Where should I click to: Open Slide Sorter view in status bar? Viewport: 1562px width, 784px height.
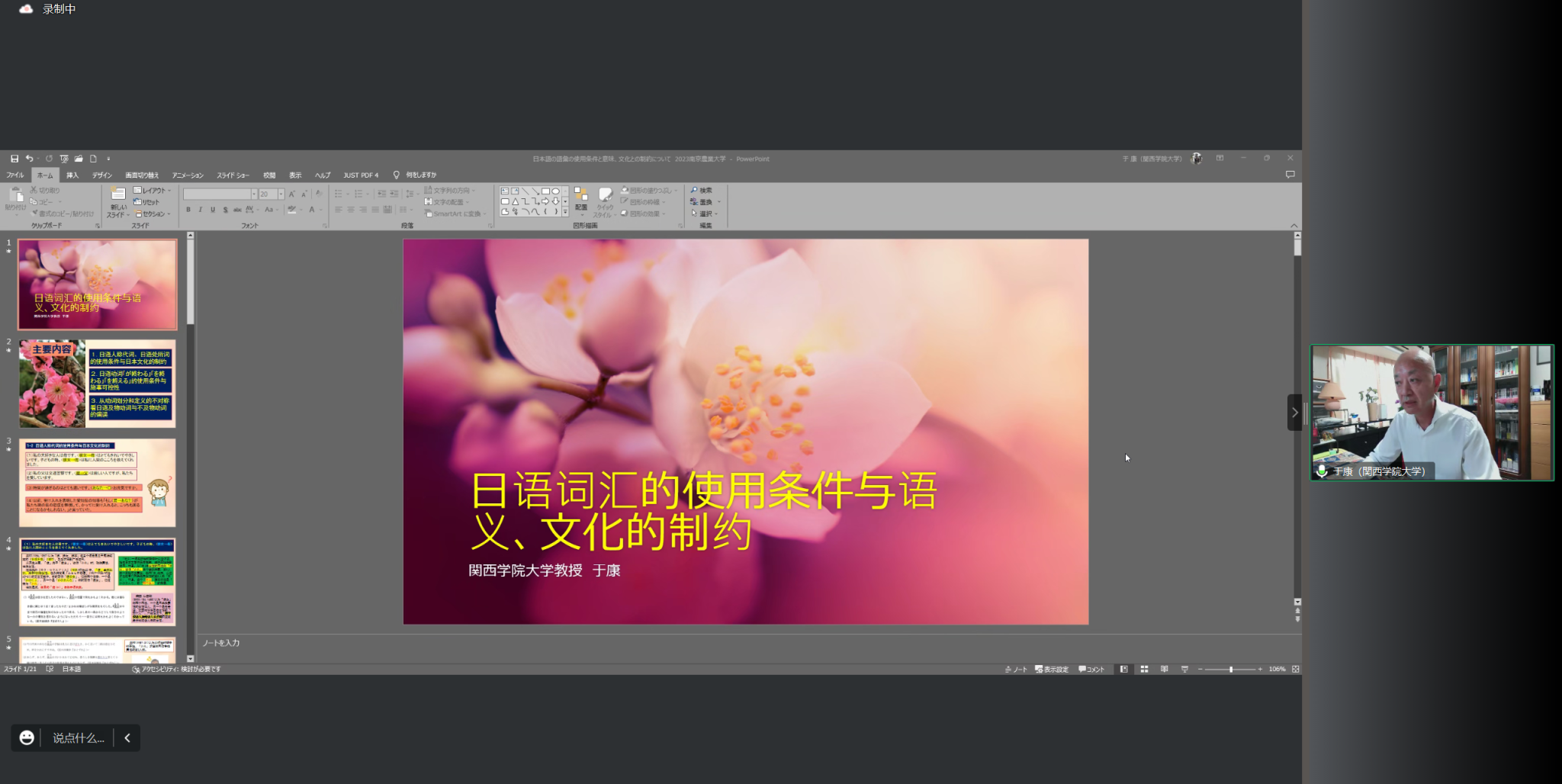click(1144, 669)
